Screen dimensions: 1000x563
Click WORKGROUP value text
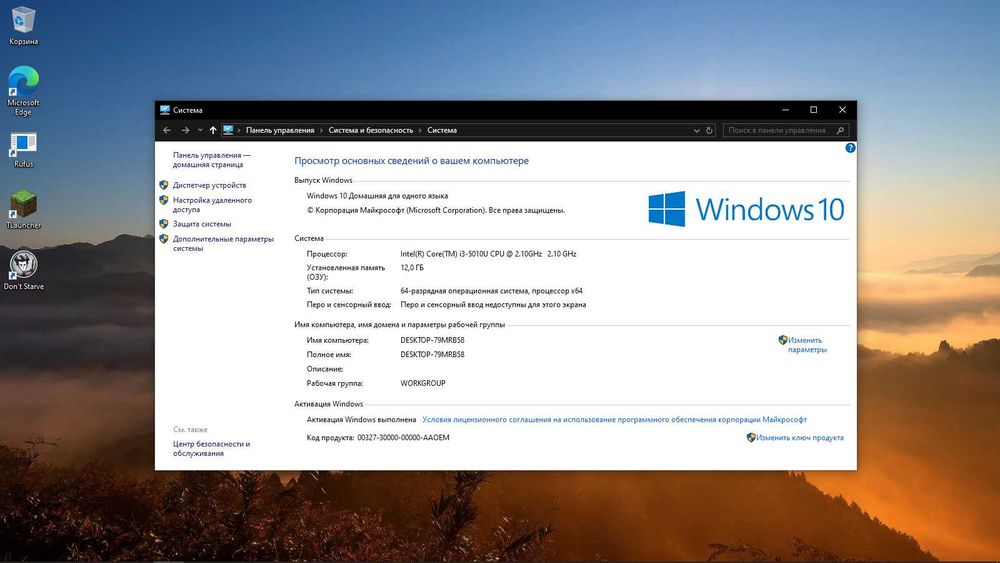422,383
